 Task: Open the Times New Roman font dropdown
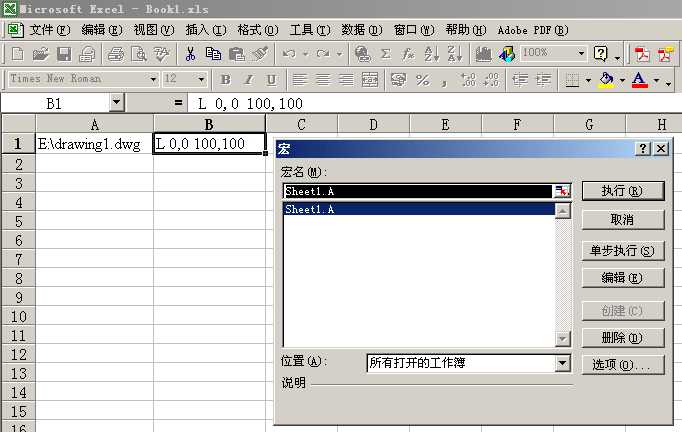pyautogui.click(x=153, y=80)
